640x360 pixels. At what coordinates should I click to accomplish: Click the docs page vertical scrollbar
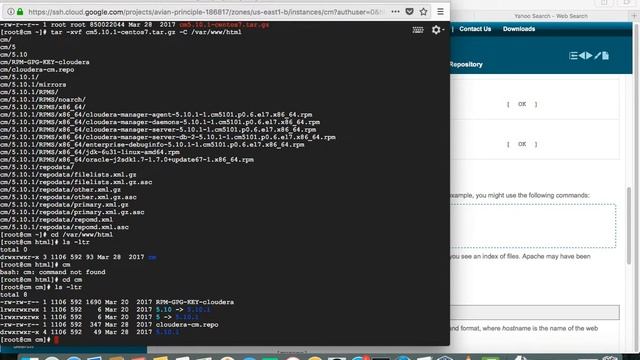tap(629, 225)
